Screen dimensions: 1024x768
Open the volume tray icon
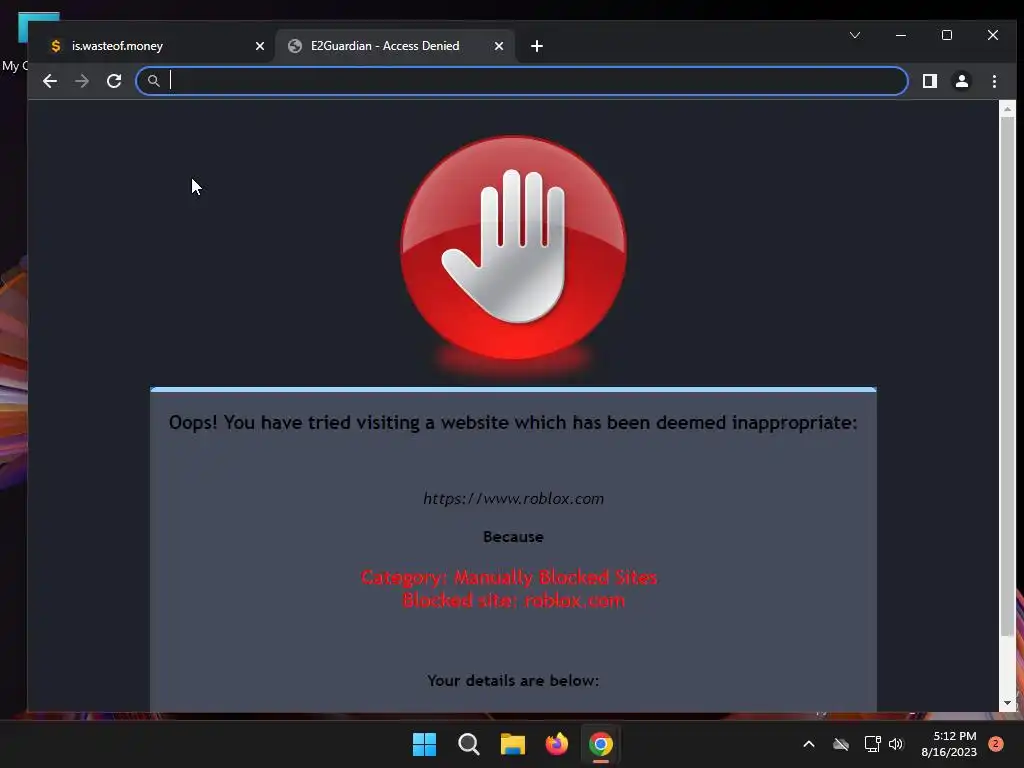(895, 744)
